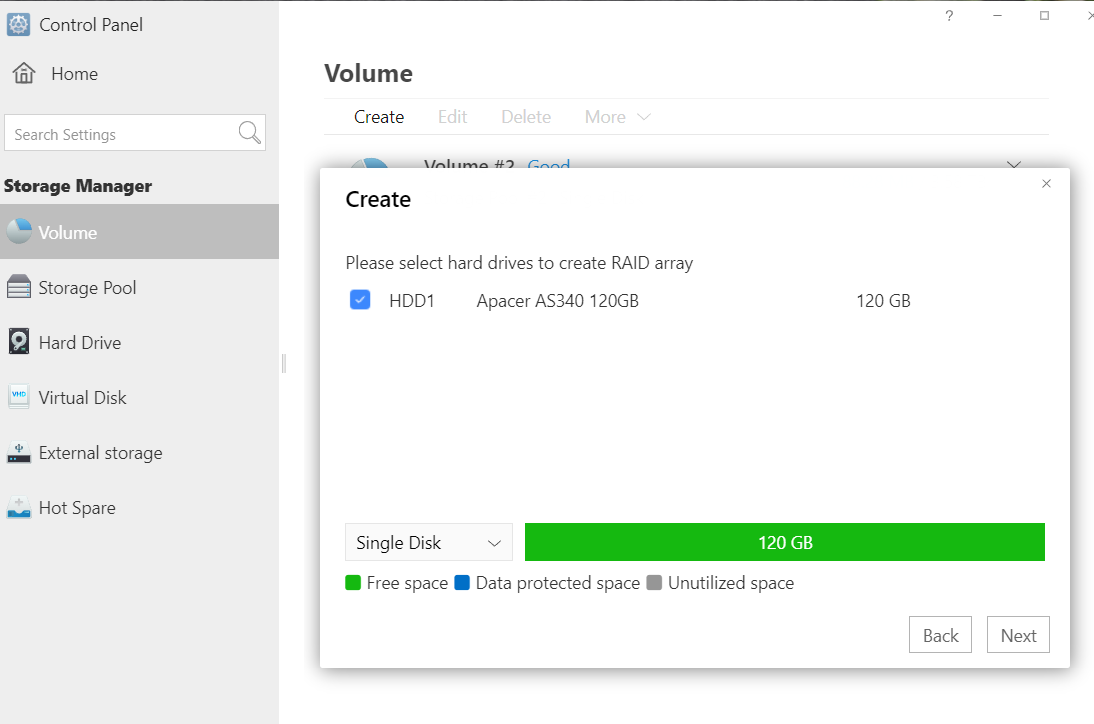Click the sidebar splitter handle
The width and height of the screenshot is (1094, 724).
click(283, 363)
